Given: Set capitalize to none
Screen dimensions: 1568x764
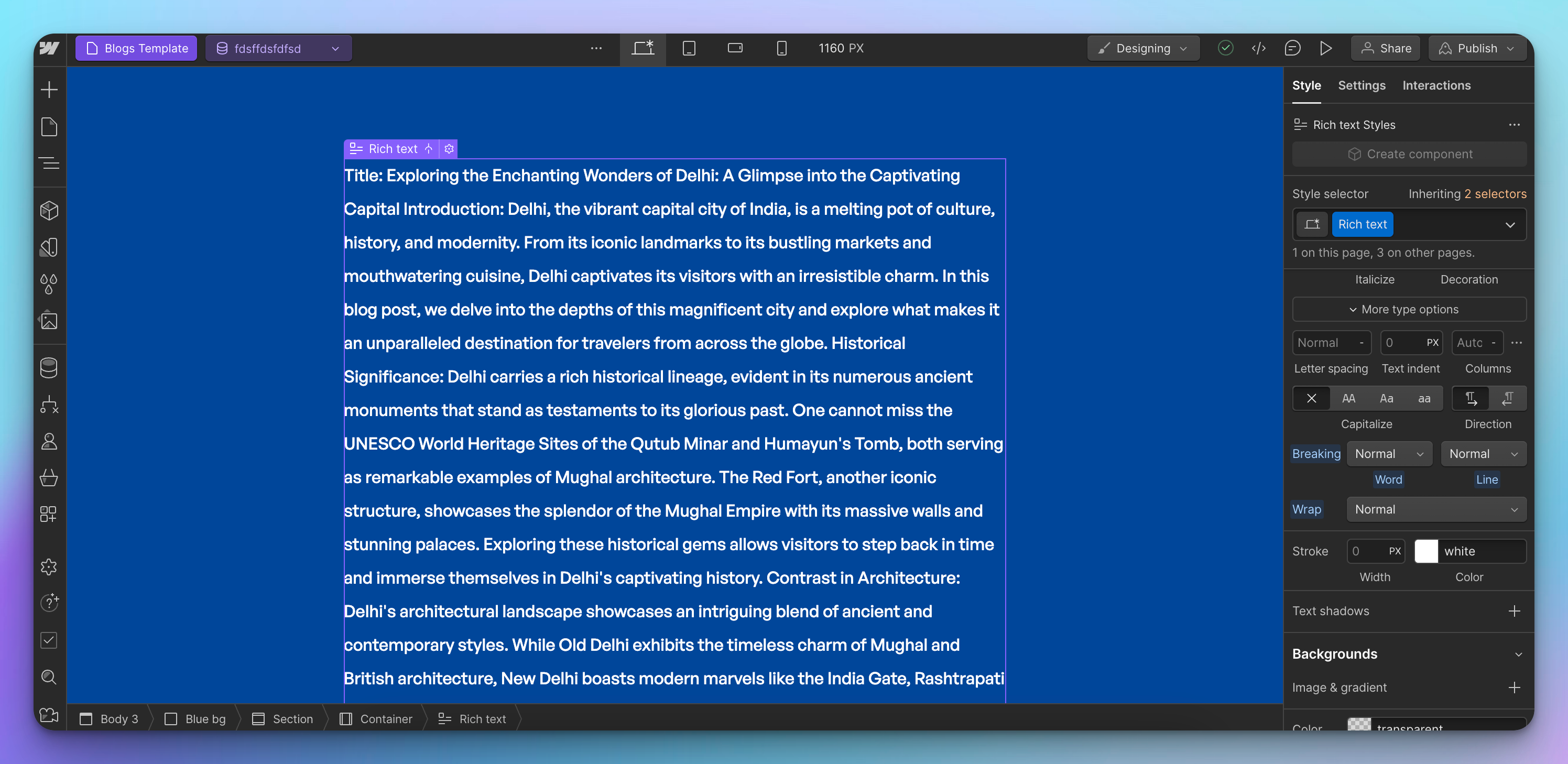Looking at the screenshot, I should click(1311, 398).
